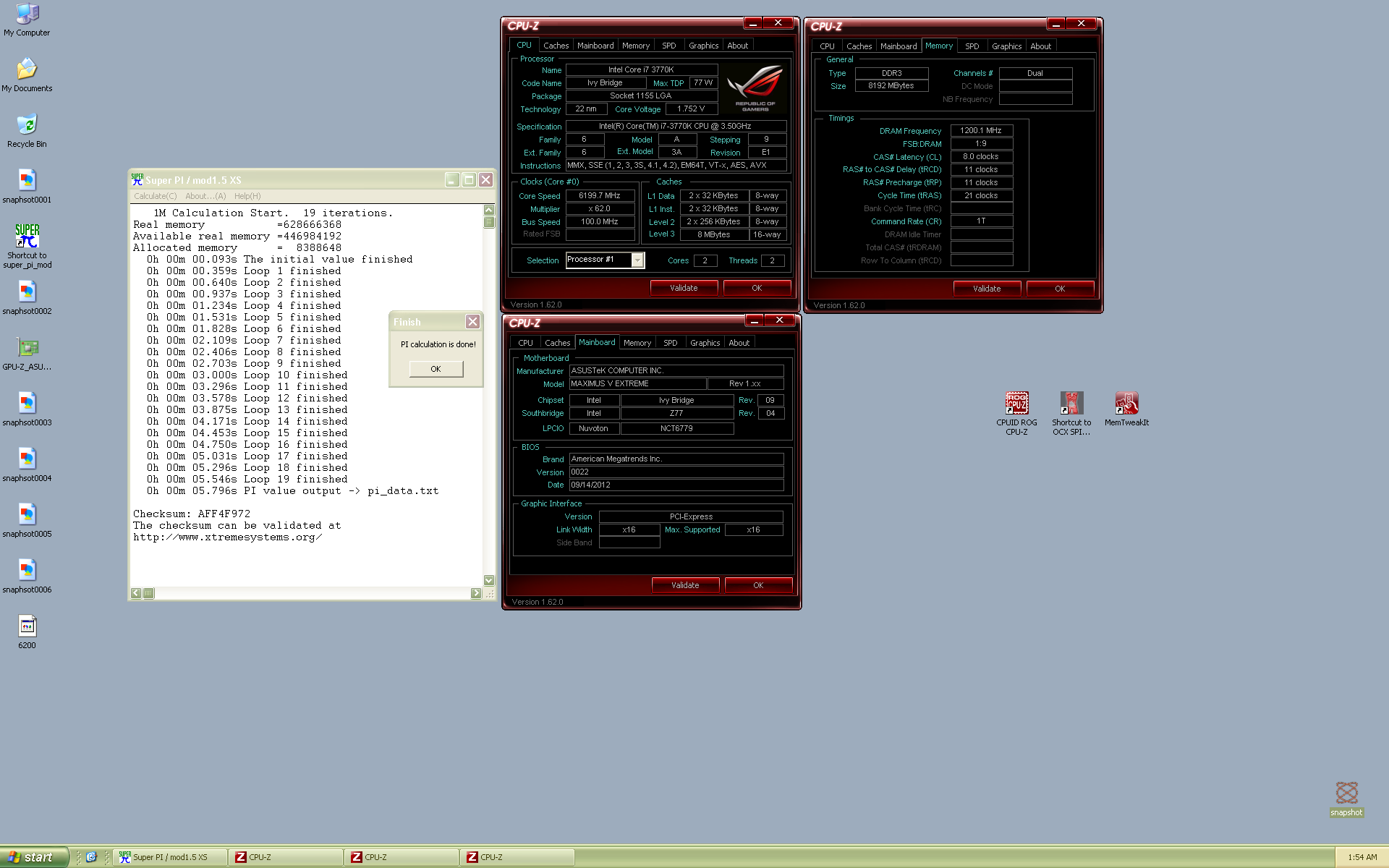Screen dimensions: 1389x868
Task: Switch to first CPU-Z taskbar button
Action: [286, 857]
